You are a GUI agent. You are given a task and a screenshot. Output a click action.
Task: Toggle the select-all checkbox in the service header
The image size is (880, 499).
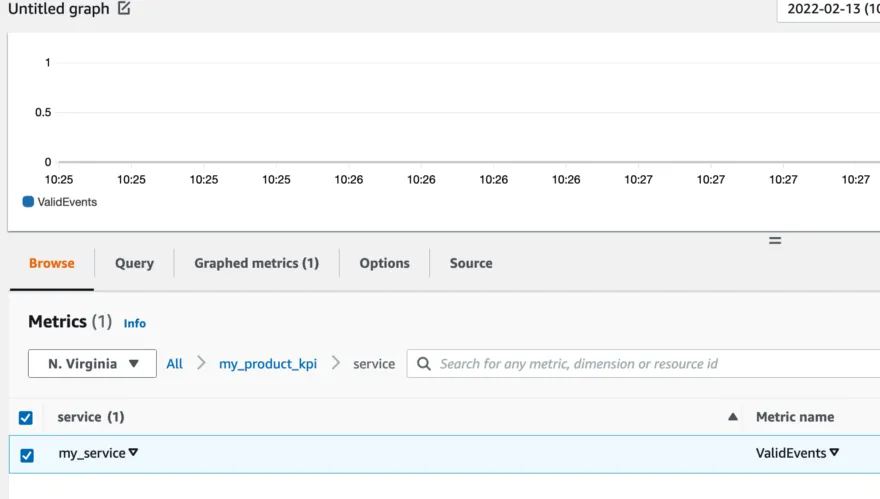[x=26, y=418]
